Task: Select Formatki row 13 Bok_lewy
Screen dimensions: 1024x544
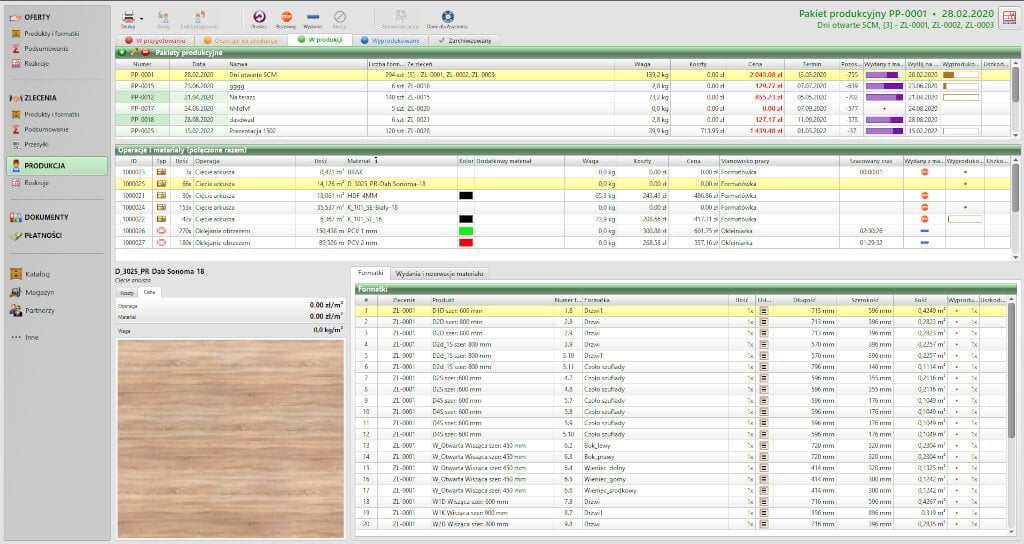Action: pos(681,446)
